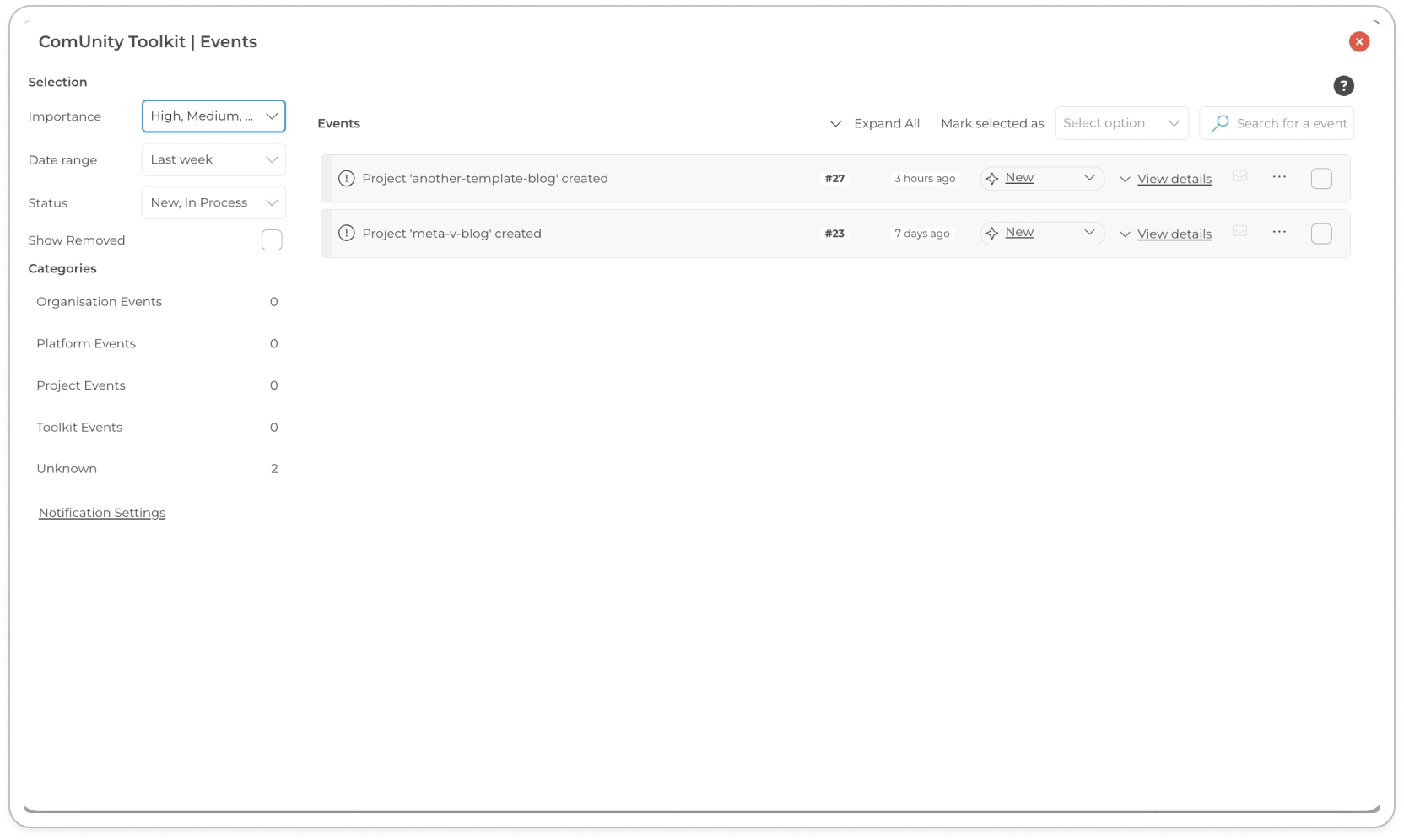
Task: Click the search magnifier icon
Action: tap(1220, 123)
